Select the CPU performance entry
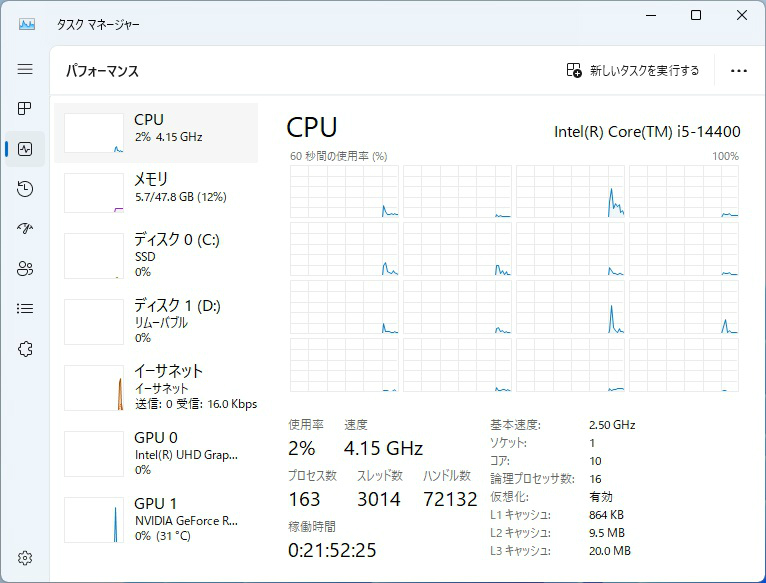 click(156, 132)
